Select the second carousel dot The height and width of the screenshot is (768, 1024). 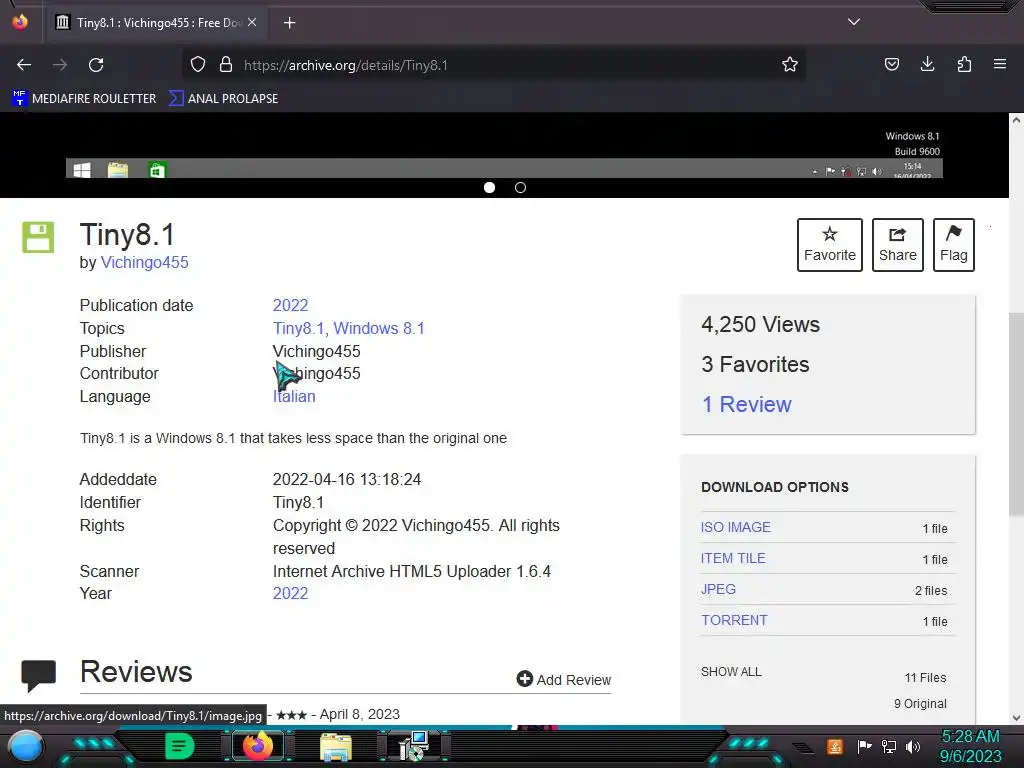click(520, 187)
